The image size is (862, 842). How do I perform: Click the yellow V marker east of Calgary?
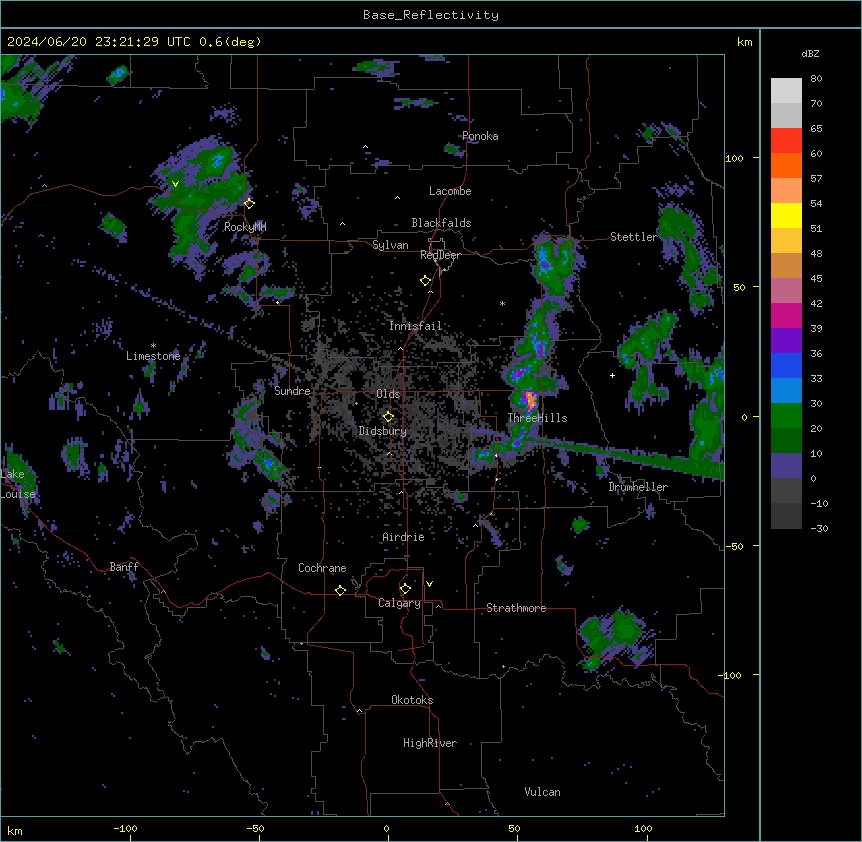(x=429, y=584)
